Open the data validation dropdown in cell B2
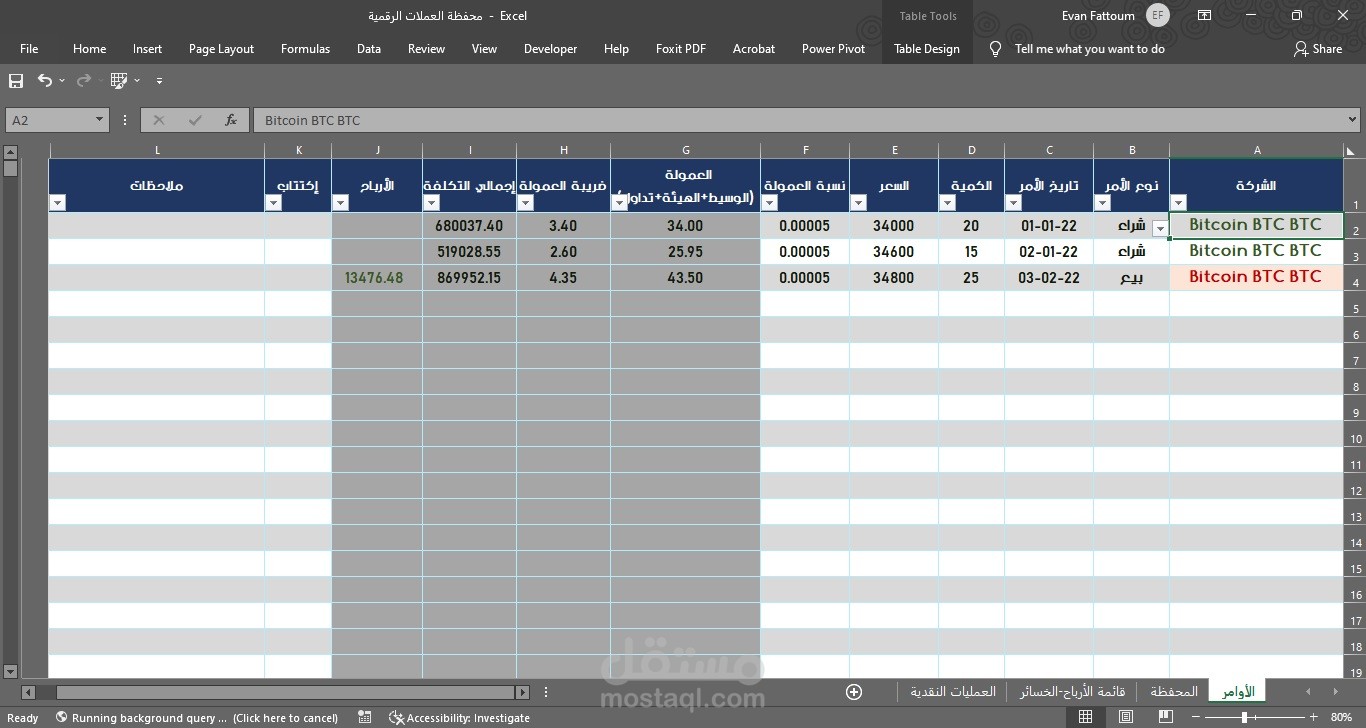 [1160, 229]
